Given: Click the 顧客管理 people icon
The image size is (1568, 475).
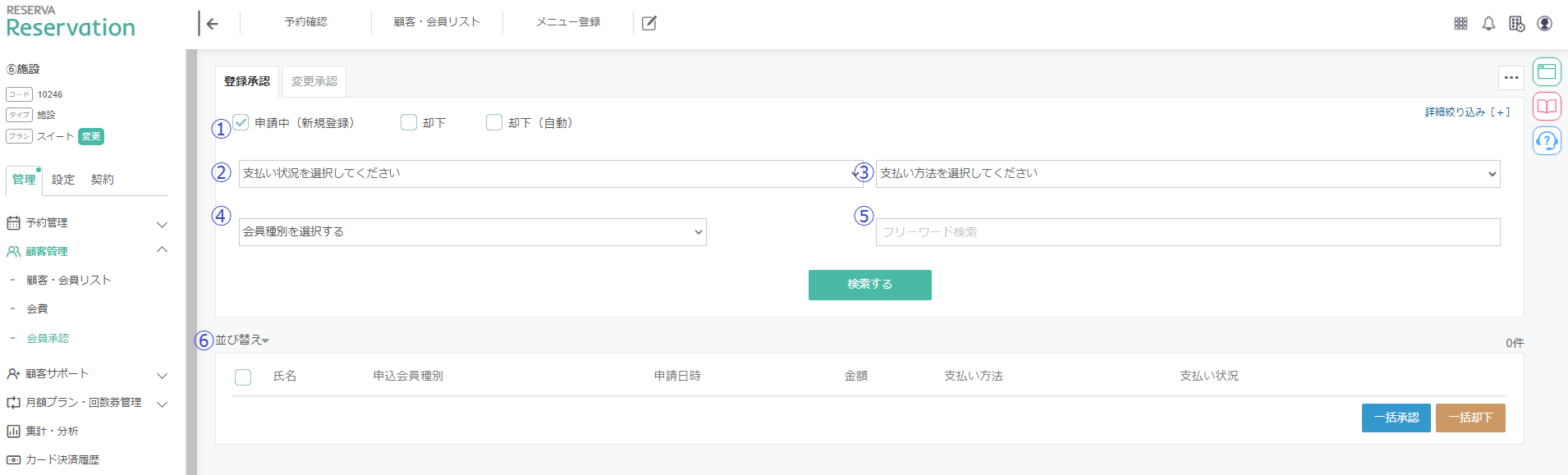Looking at the screenshot, I should [x=13, y=252].
